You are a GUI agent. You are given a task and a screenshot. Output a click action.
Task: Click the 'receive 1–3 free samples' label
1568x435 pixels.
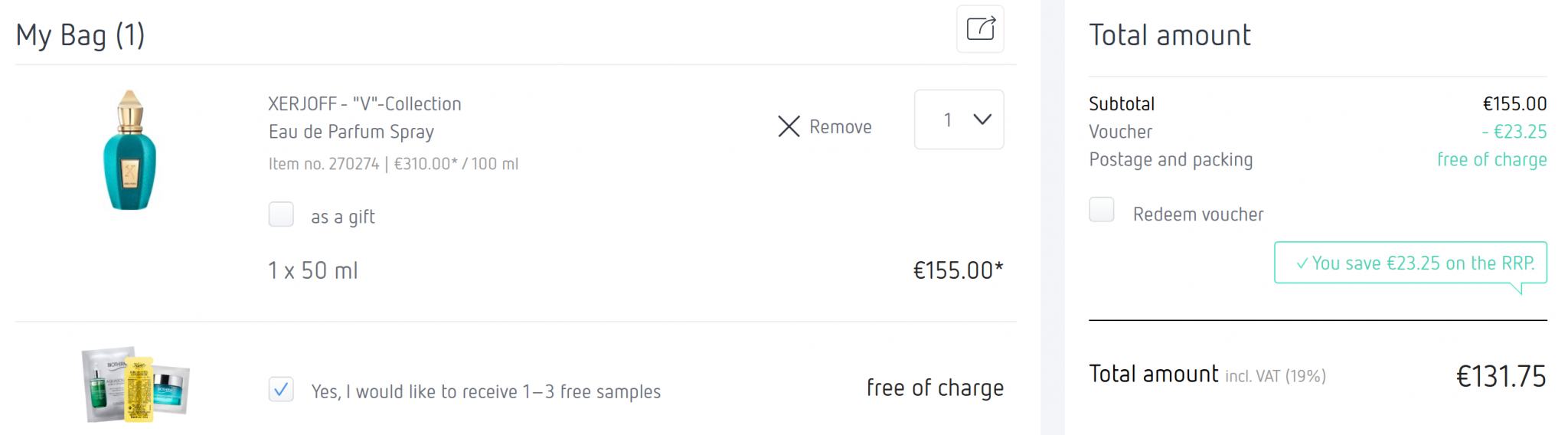[485, 392]
